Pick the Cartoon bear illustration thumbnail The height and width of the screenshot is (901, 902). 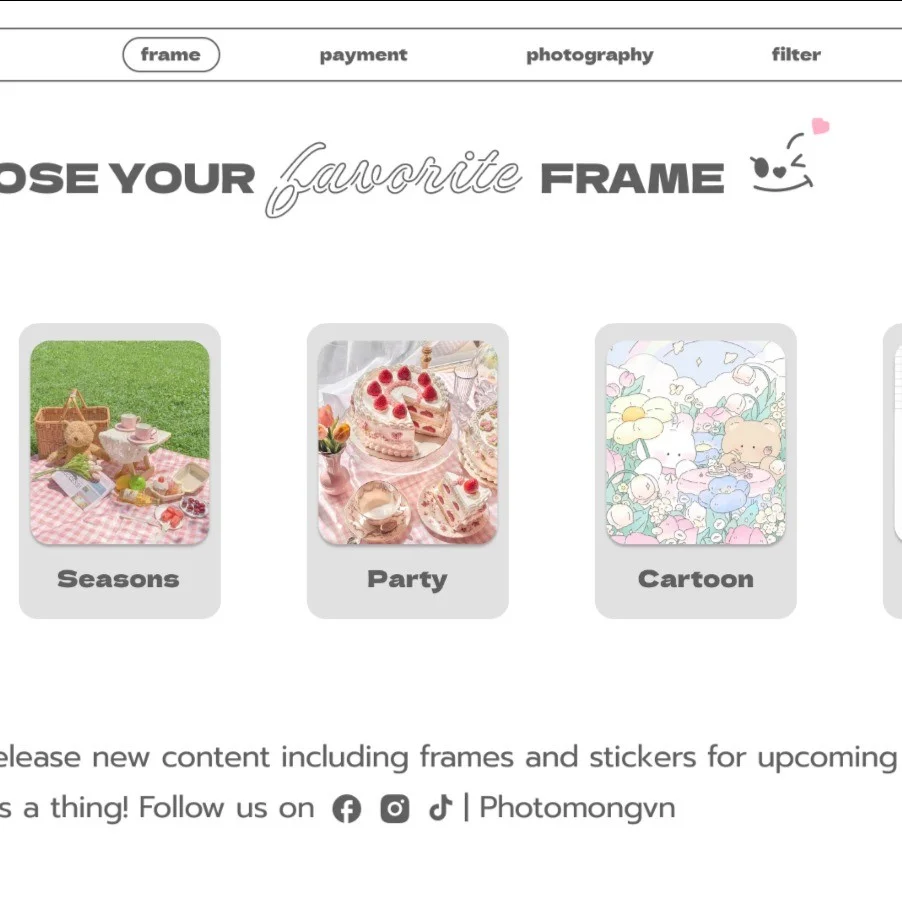[x=695, y=442]
